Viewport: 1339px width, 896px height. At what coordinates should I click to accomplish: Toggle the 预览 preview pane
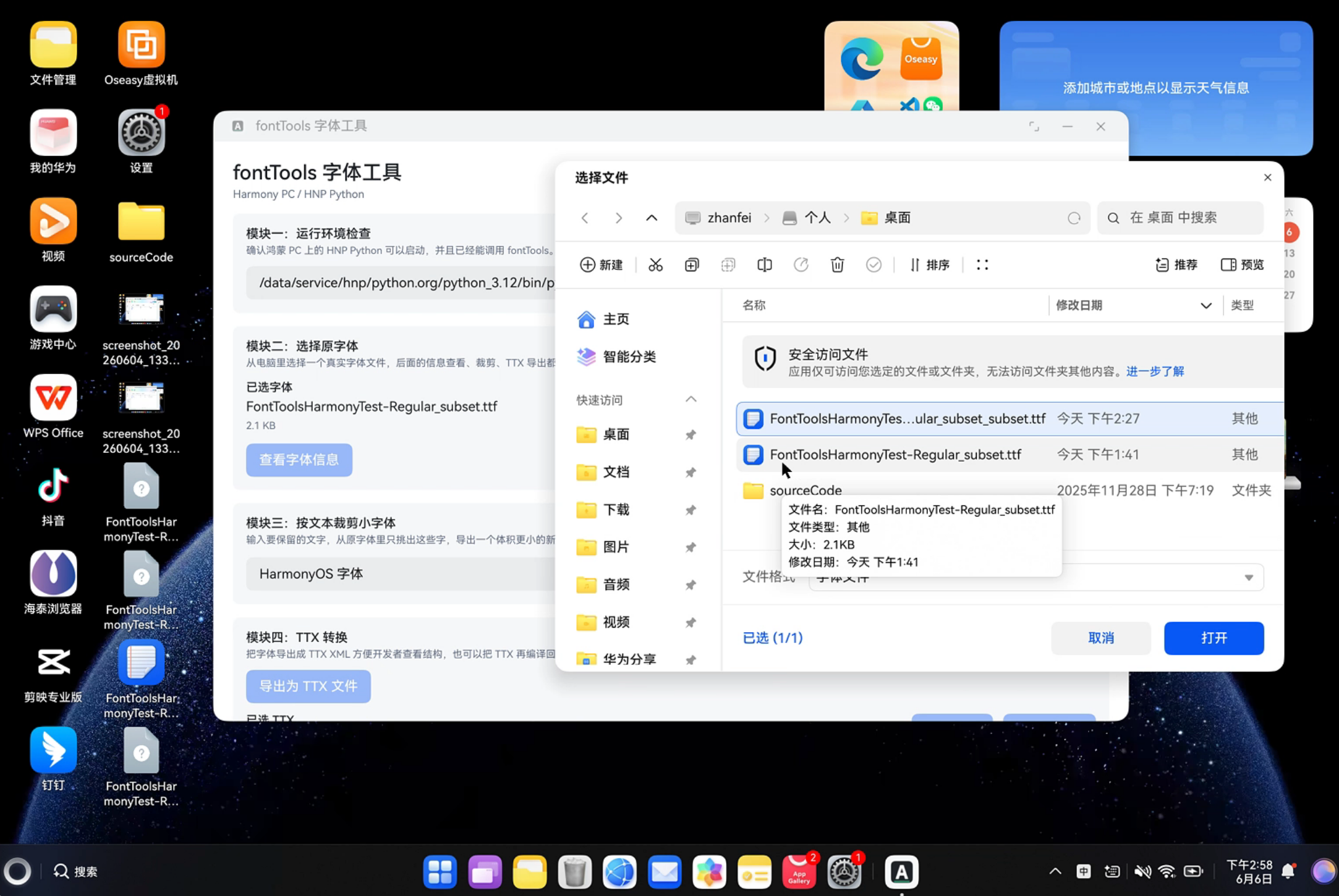tap(1242, 265)
